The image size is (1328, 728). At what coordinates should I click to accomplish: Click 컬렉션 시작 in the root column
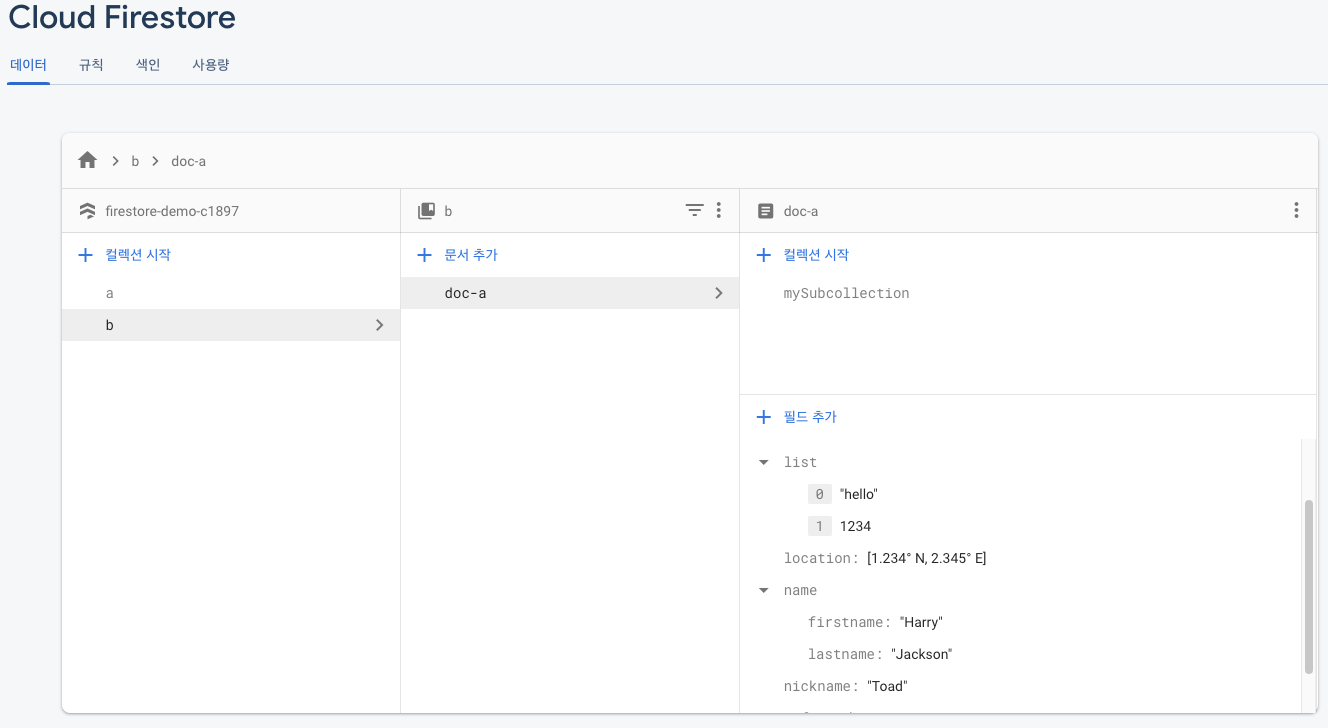tap(138, 255)
